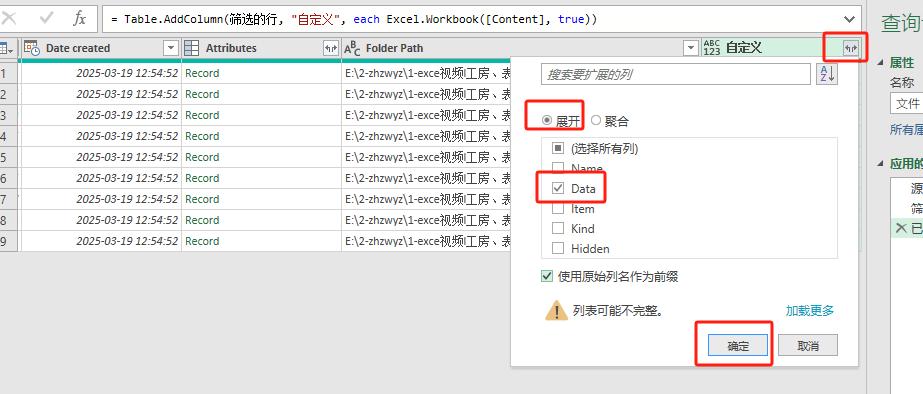Delete the selected applied step via X icon

(x=900, y=228)
